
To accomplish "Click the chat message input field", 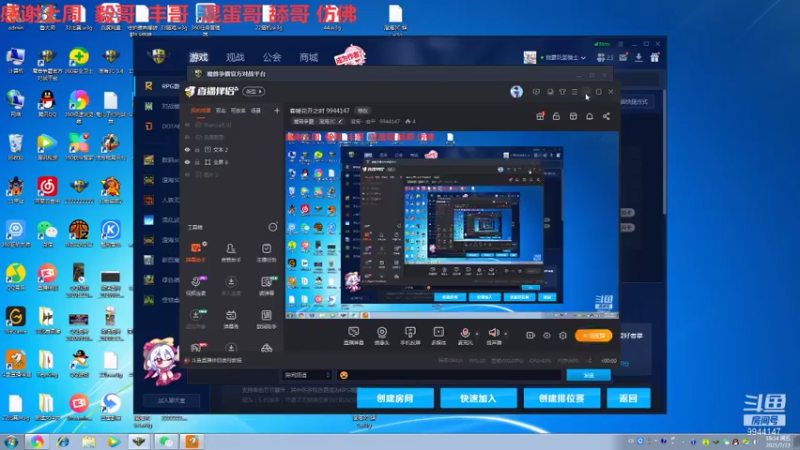I will tap(449, 375).
